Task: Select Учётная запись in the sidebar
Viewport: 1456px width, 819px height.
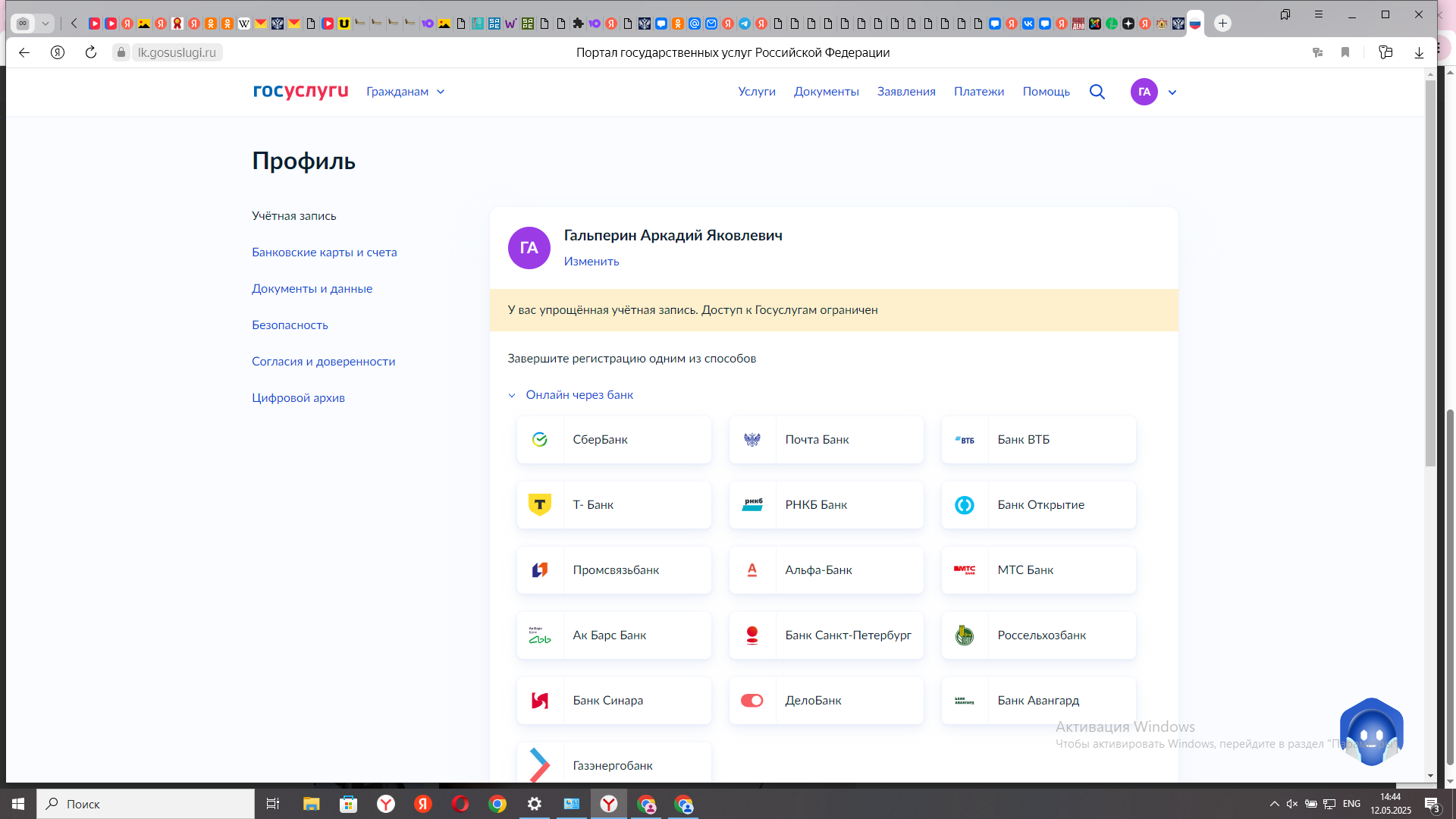Action: 294,216
